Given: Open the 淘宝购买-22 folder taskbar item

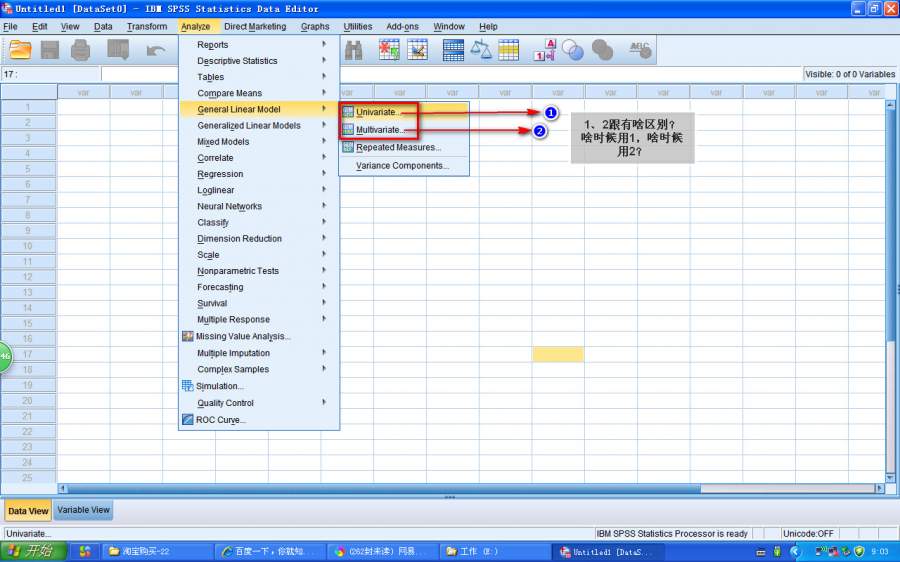Looking at the screenshot, I should click(x=157, y=552).
